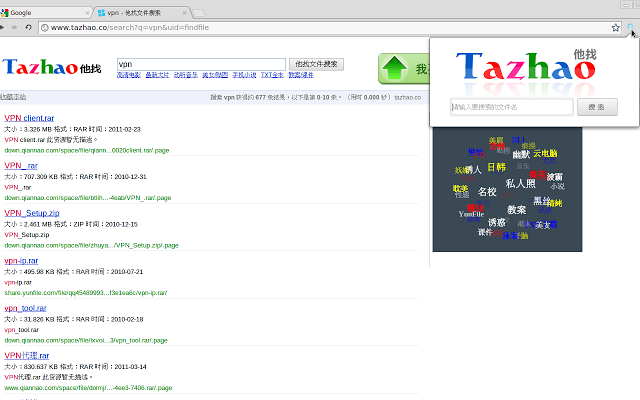
Task: Click the www.qiannao.com URL text
Action: pyautogui.click(x=88, y=388)
